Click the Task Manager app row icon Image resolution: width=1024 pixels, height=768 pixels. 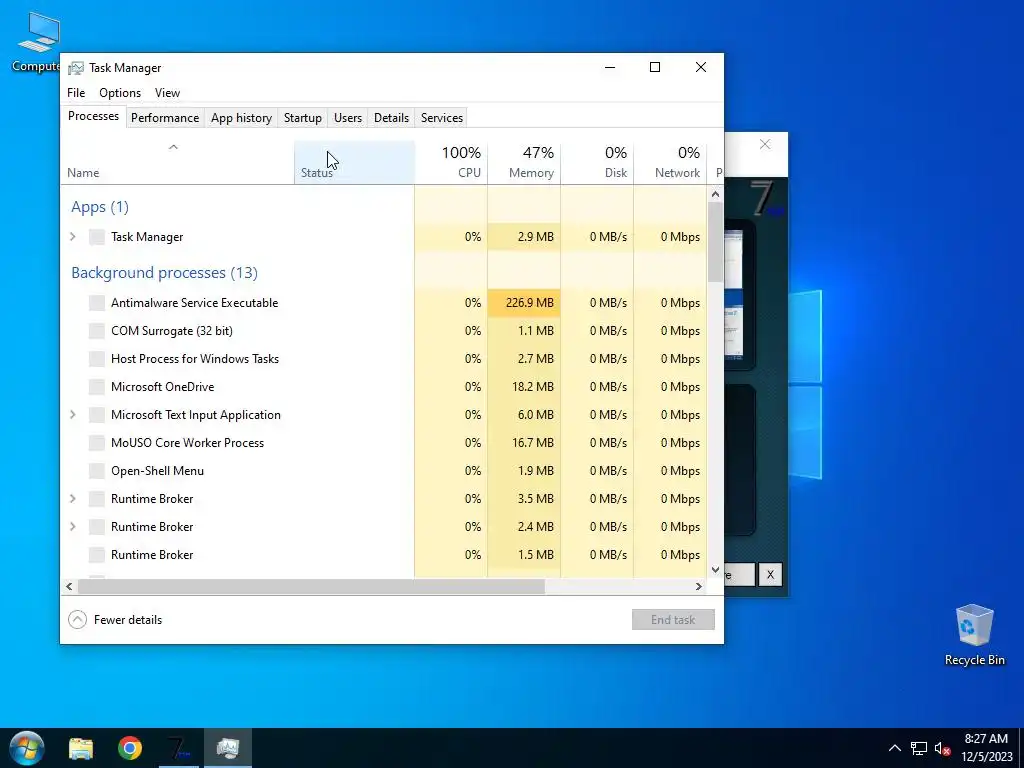click(x=97, y=237)
